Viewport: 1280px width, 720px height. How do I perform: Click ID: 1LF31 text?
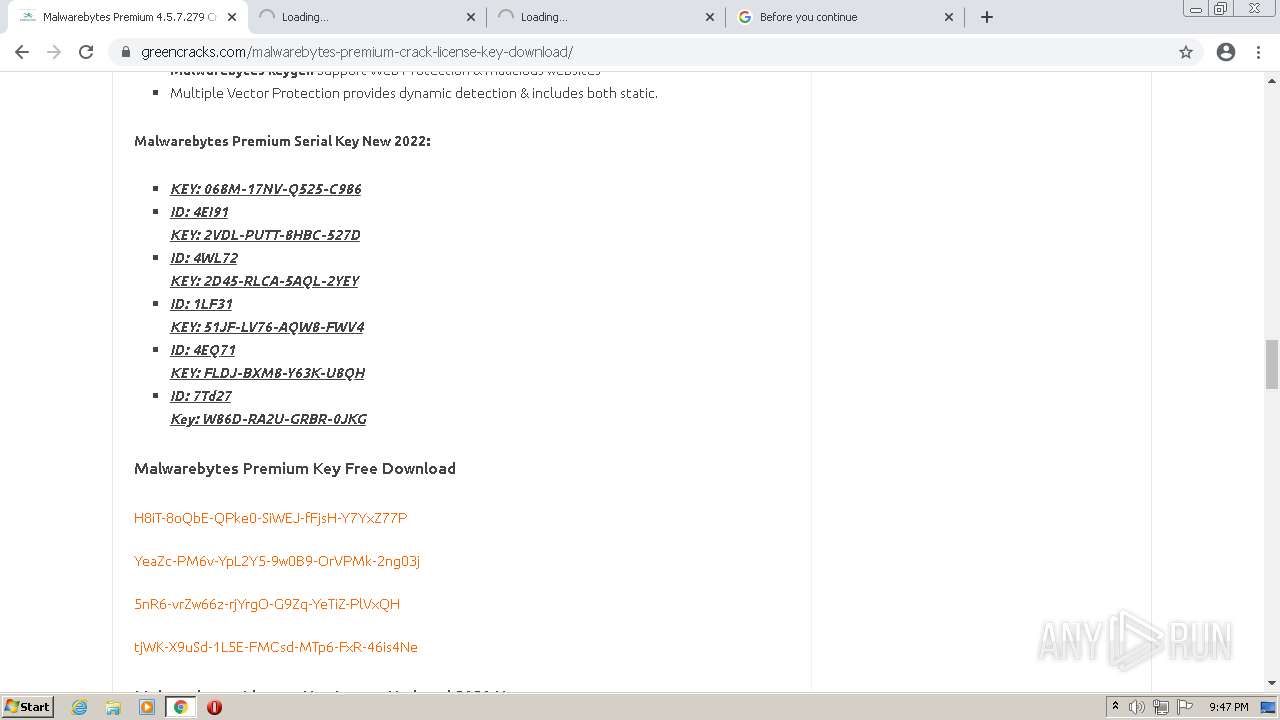[x=201, y=304]
